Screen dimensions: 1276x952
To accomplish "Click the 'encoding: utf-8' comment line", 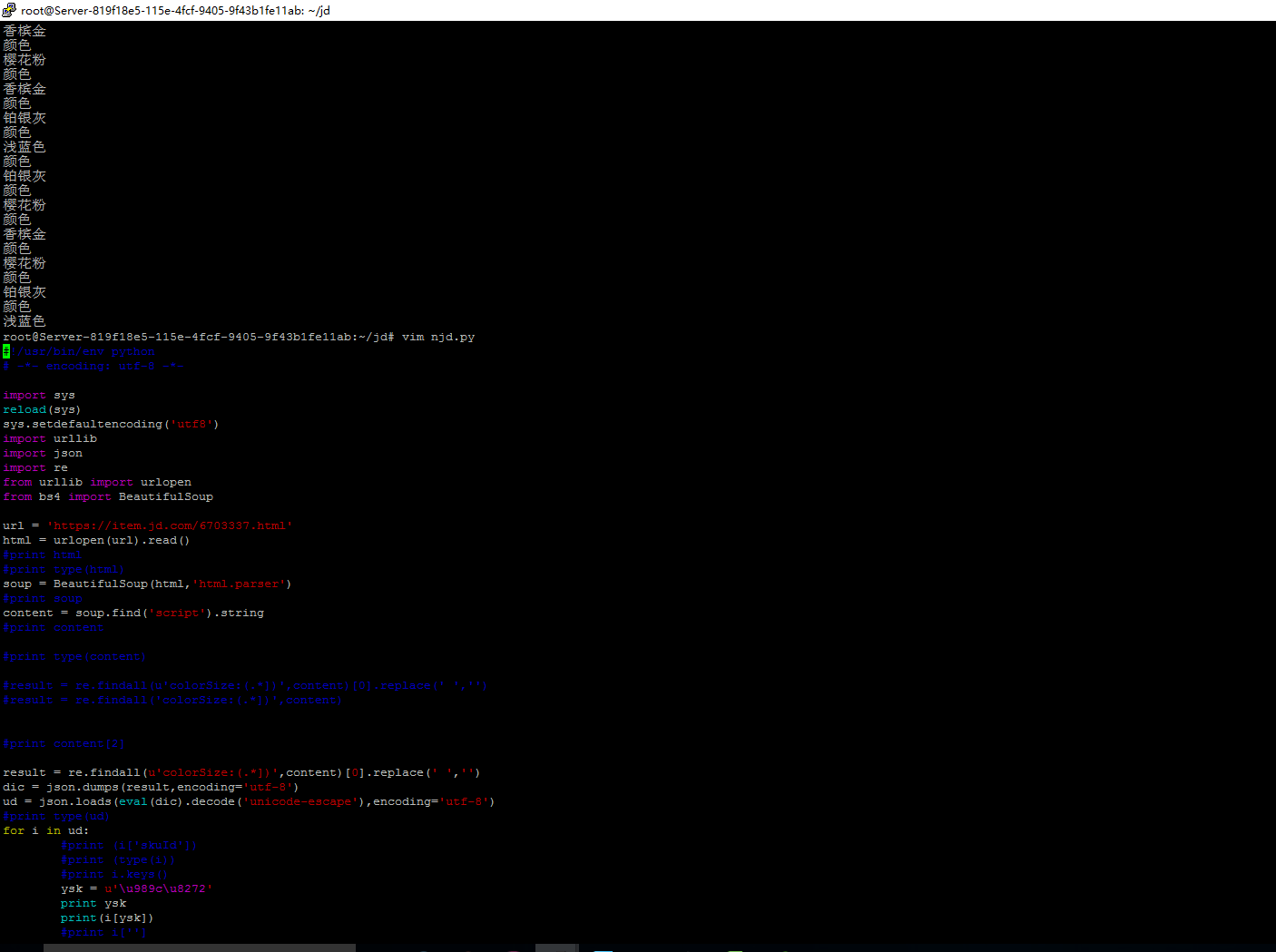I will pyautogui.click(x=93, y=367).
